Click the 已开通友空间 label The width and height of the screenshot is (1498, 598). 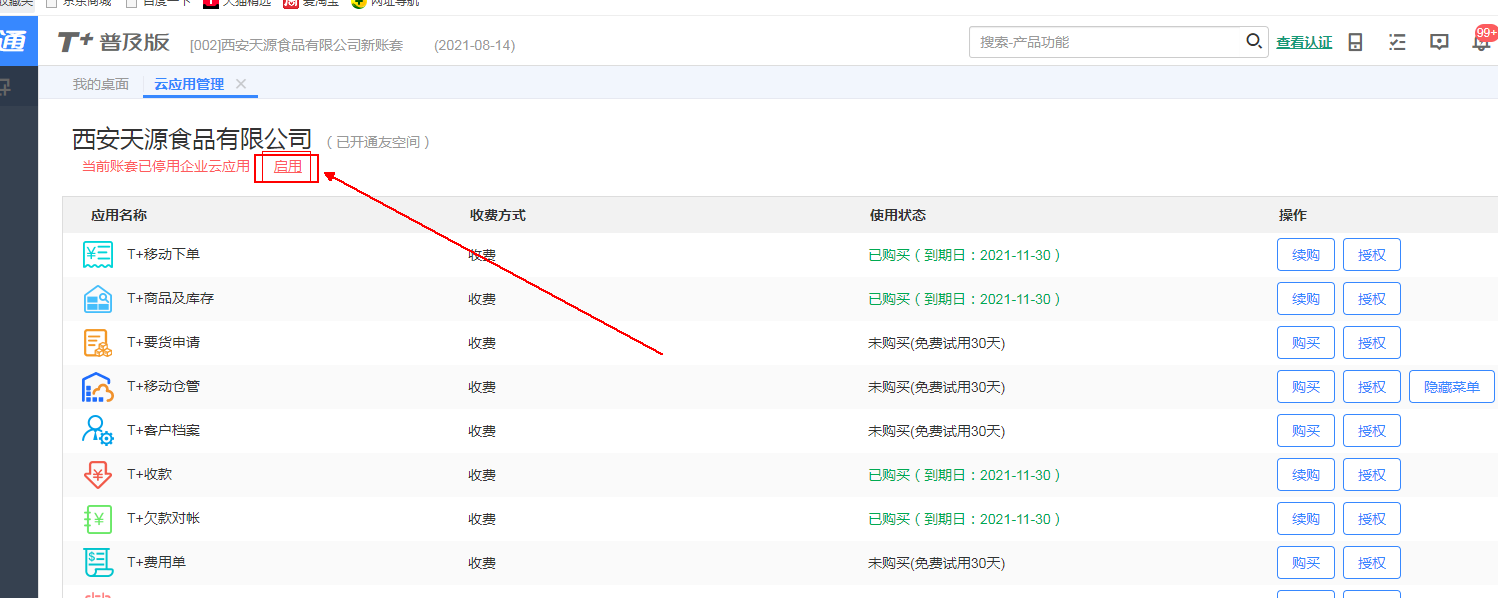point(379,143)
